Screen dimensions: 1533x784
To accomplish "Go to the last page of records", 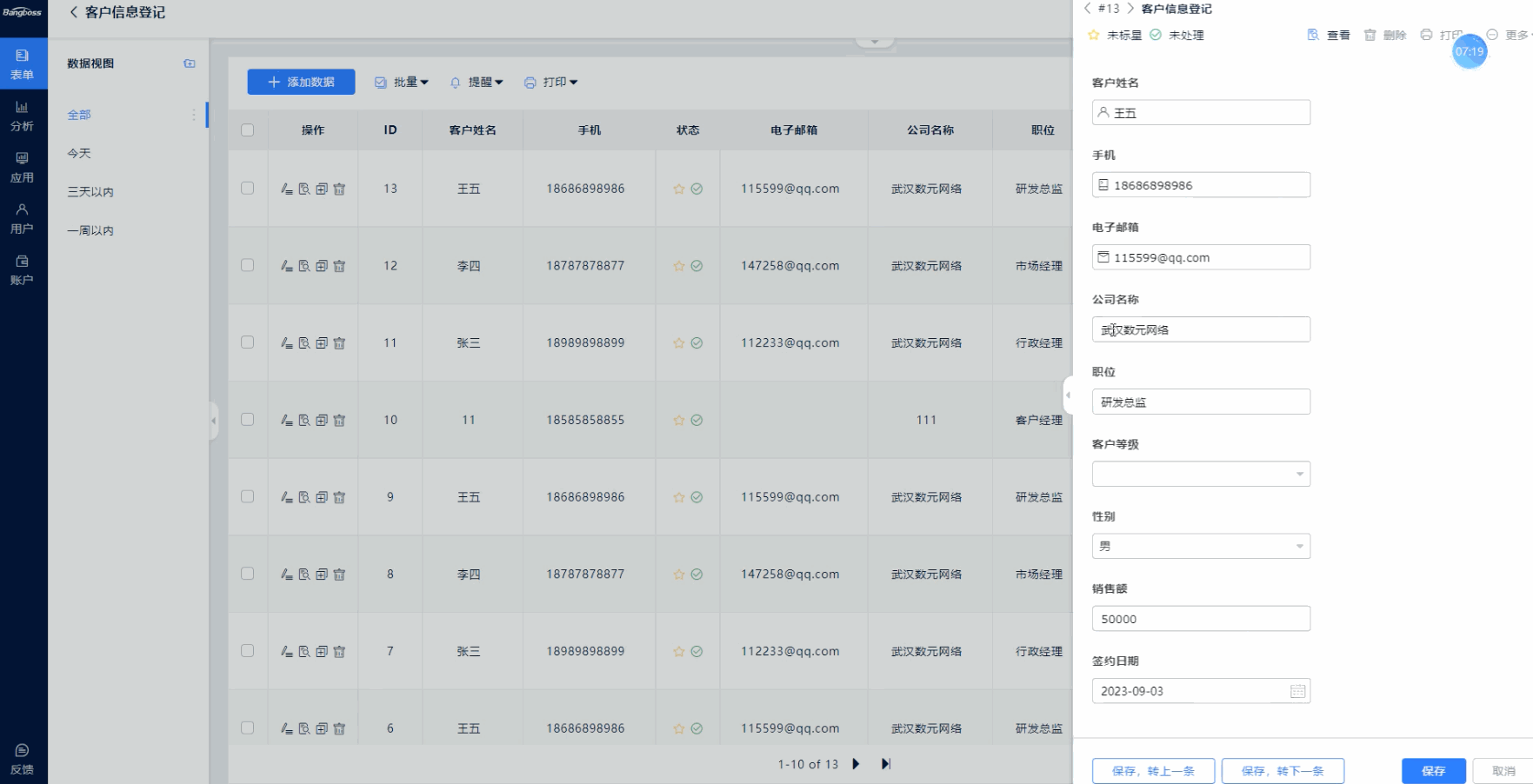I will tap(885, 764).
